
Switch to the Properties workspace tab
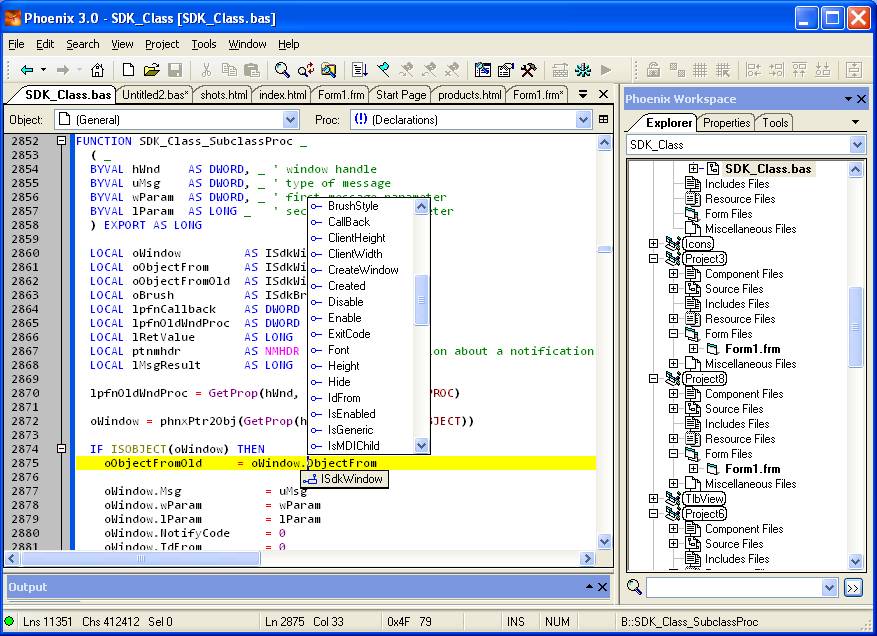pyautogui.click(x=726, y=123)
